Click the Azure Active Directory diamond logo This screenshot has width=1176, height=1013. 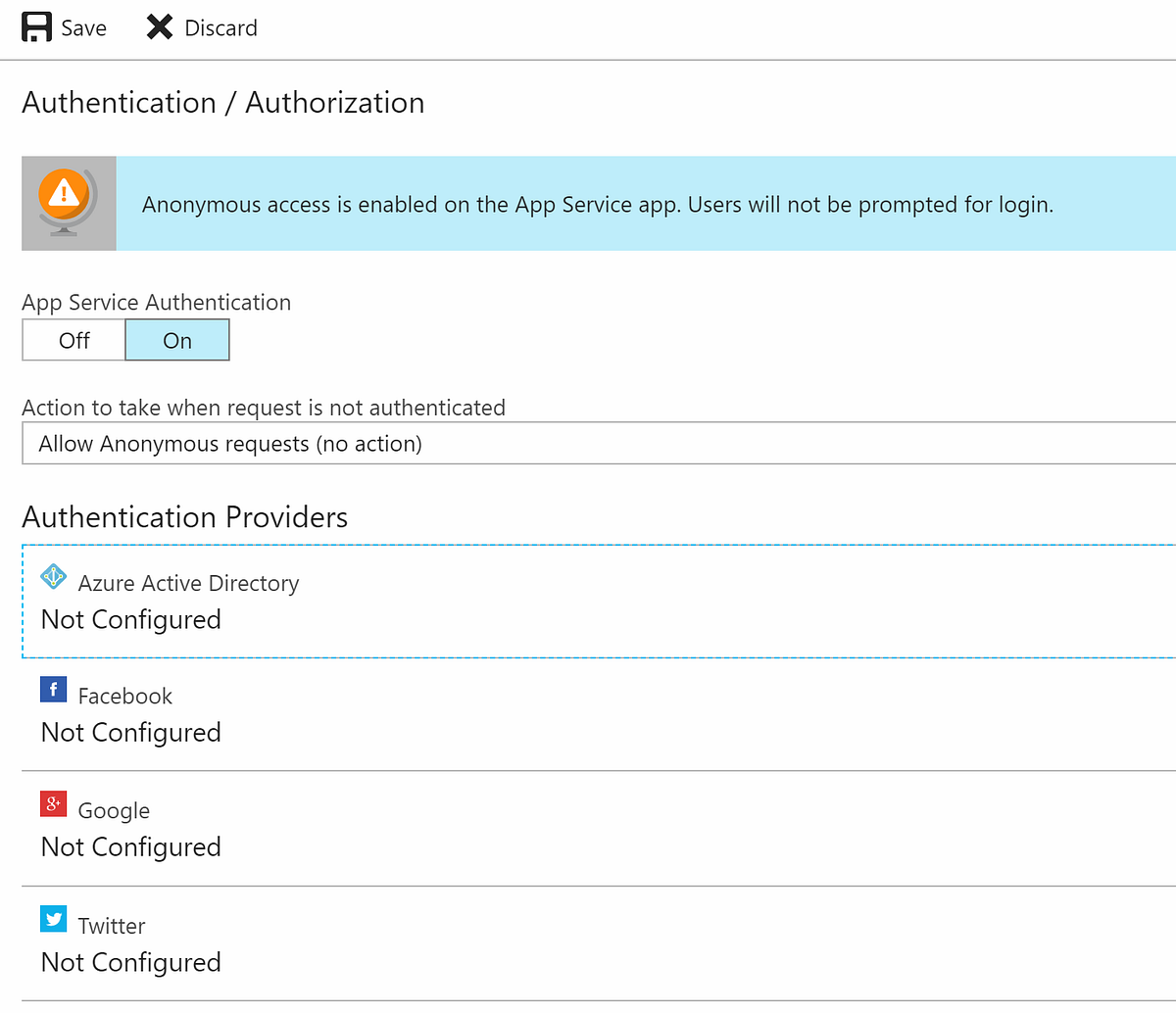coord(54,577)
